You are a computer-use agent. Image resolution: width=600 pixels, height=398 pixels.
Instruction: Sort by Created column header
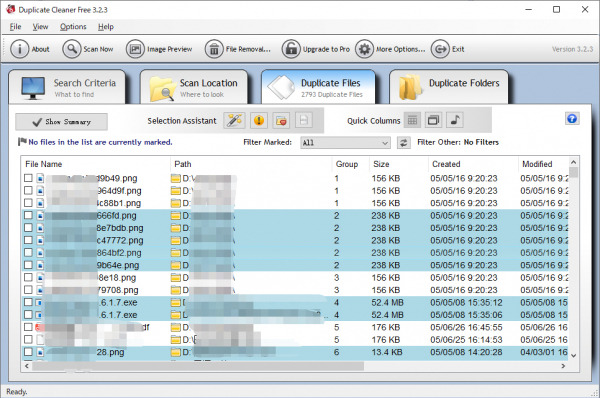point(473,164)
